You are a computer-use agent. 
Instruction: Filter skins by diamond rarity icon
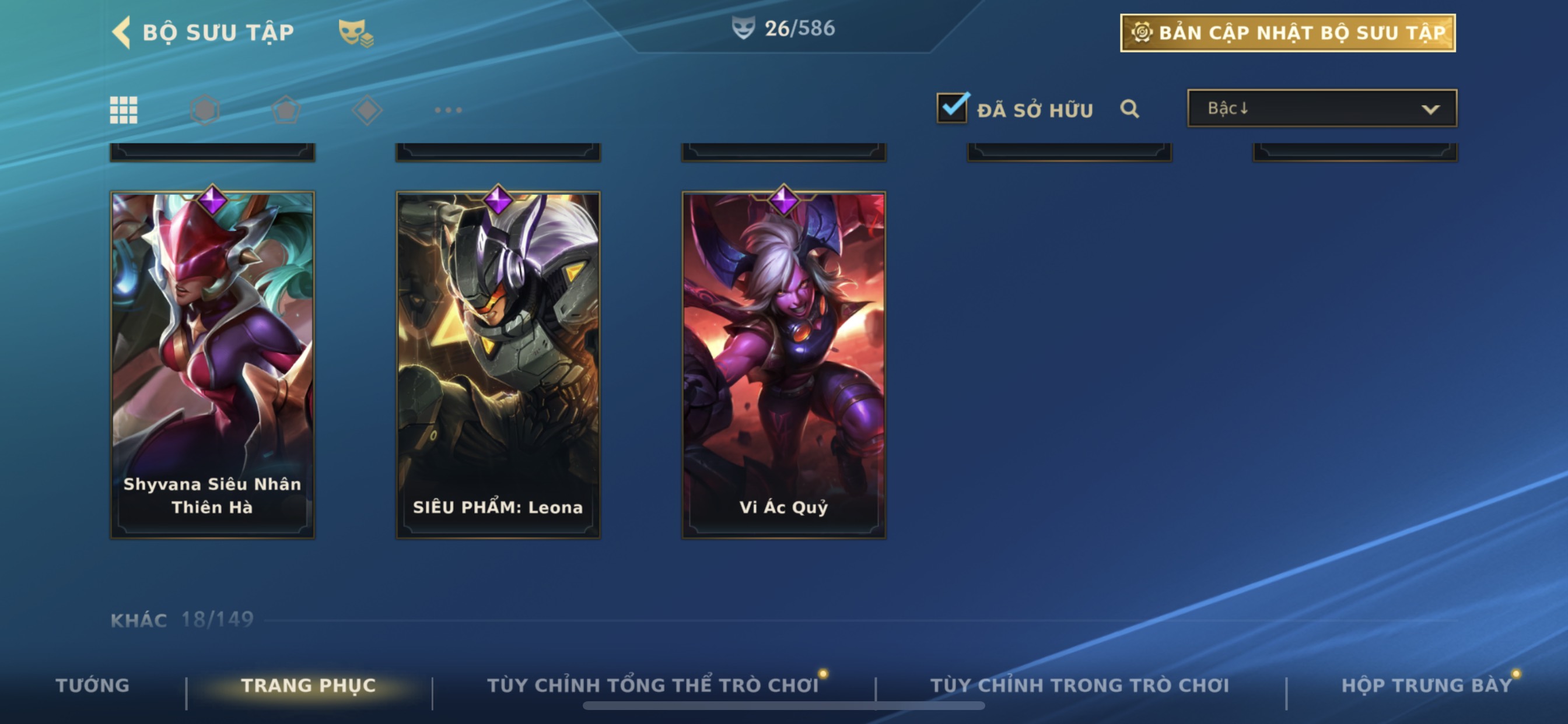coord(367,110)
